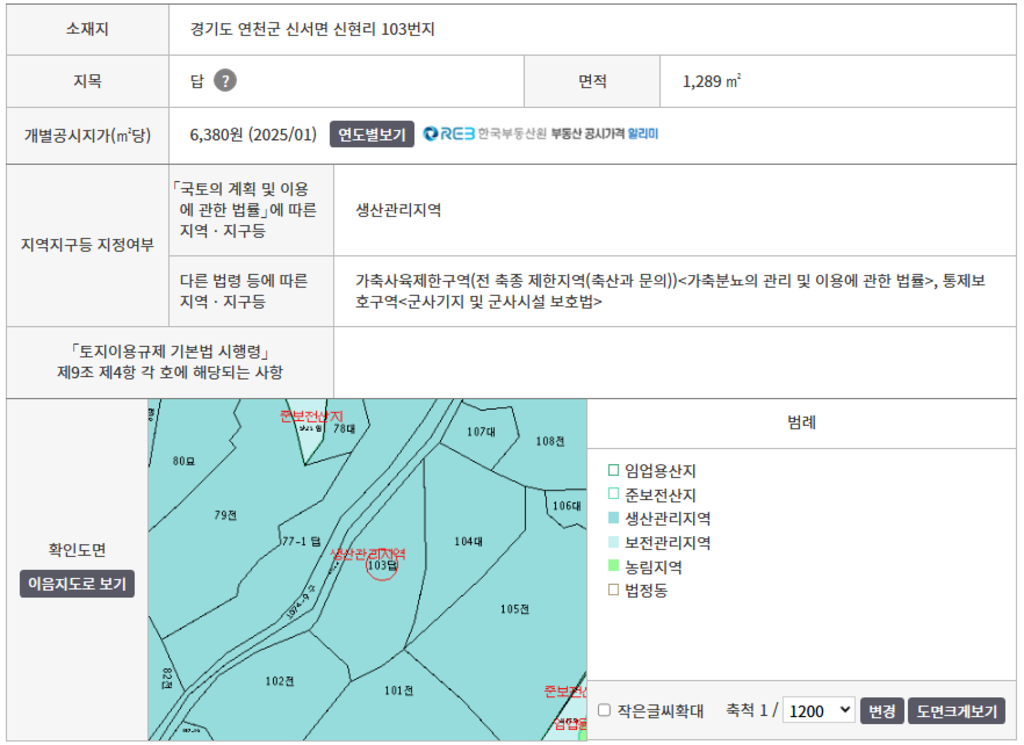Select parcel 103답 circled on the map

(382, 565)
